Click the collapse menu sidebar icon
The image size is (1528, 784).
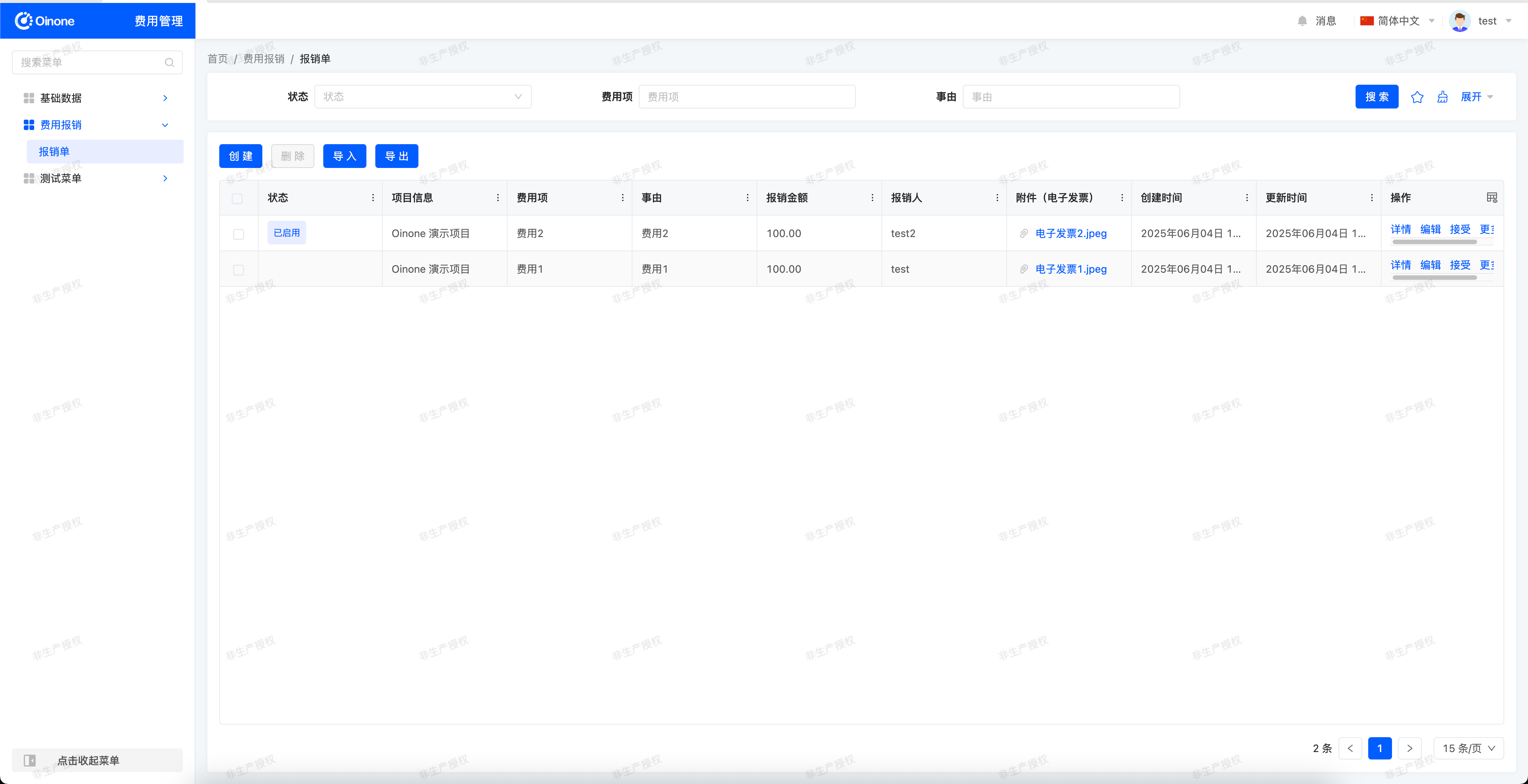pyautogui.click(x=30, y=760)
